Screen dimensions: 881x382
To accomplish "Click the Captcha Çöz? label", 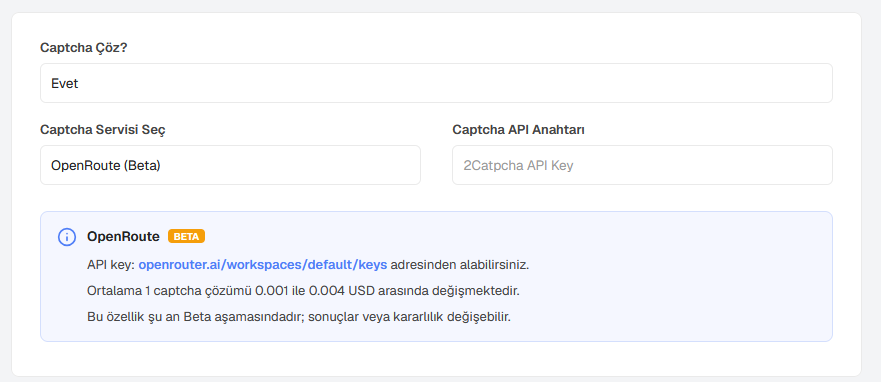I will point(84,48).
